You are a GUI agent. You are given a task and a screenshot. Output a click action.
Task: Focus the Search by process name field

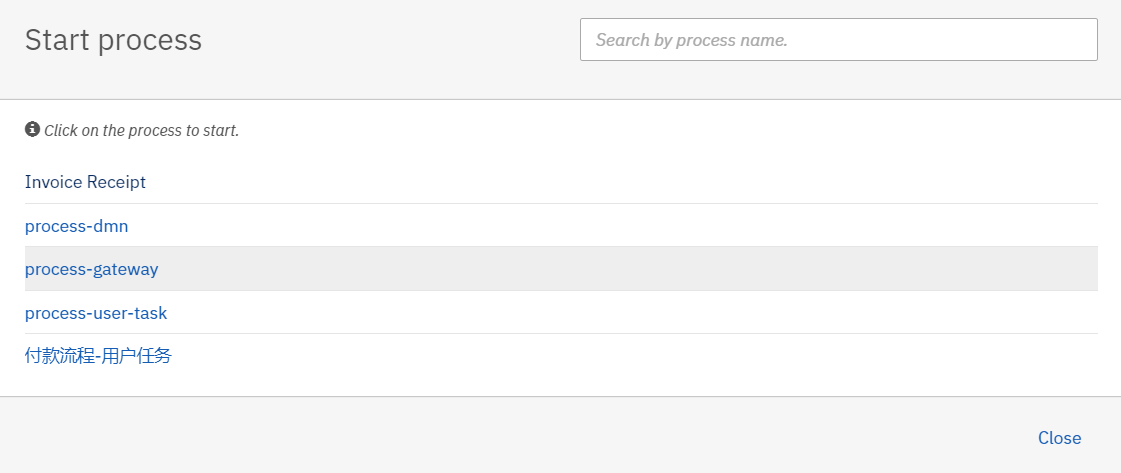pyautogui.click(x=839, y=39)
